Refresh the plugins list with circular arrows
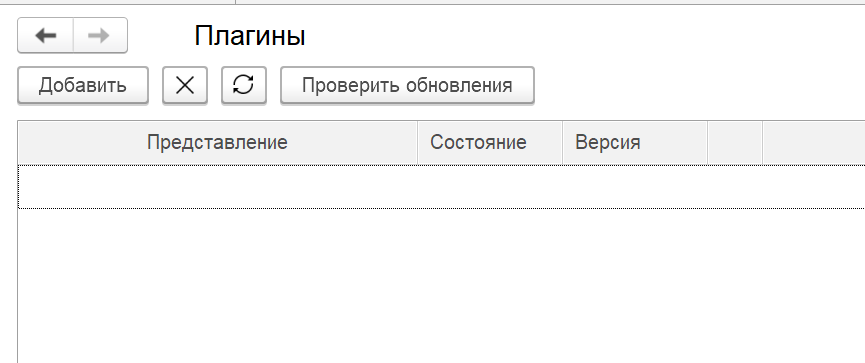The image size is (865, 363). tap(244, 85)
